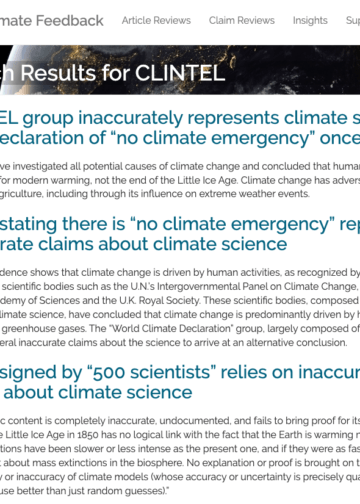Click excerpt line 'about mass extinctions in the biosphere'

180,463
